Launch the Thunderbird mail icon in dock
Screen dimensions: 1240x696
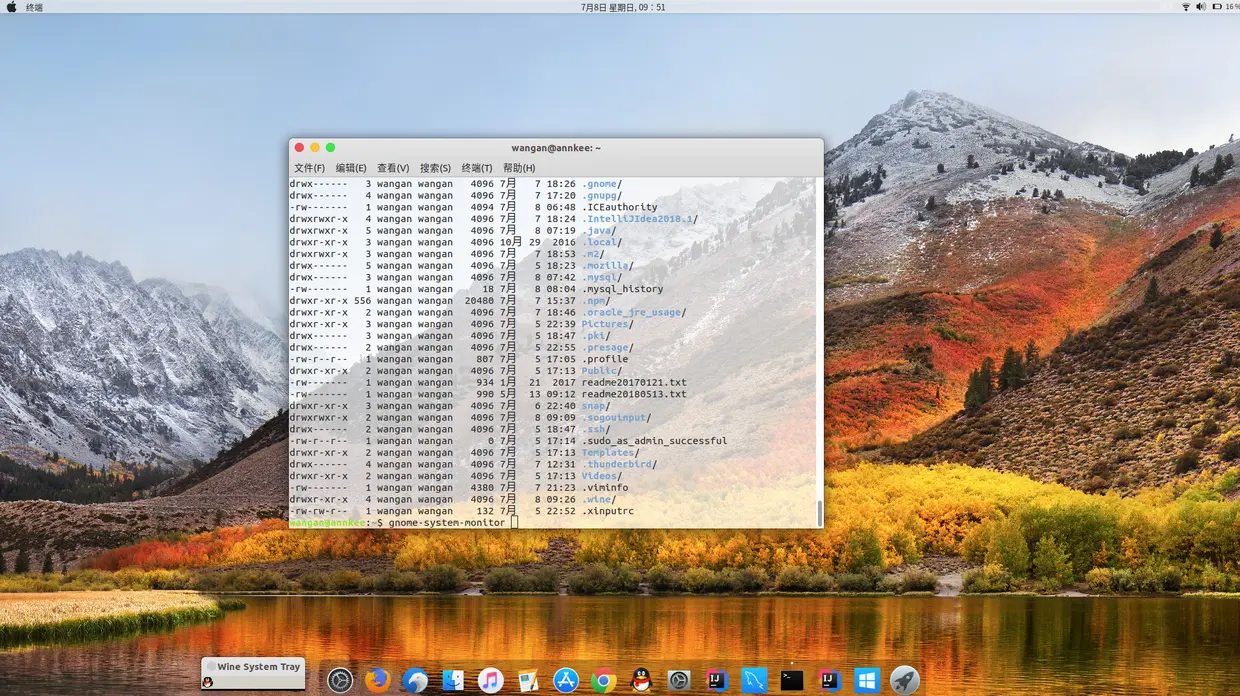414,679
